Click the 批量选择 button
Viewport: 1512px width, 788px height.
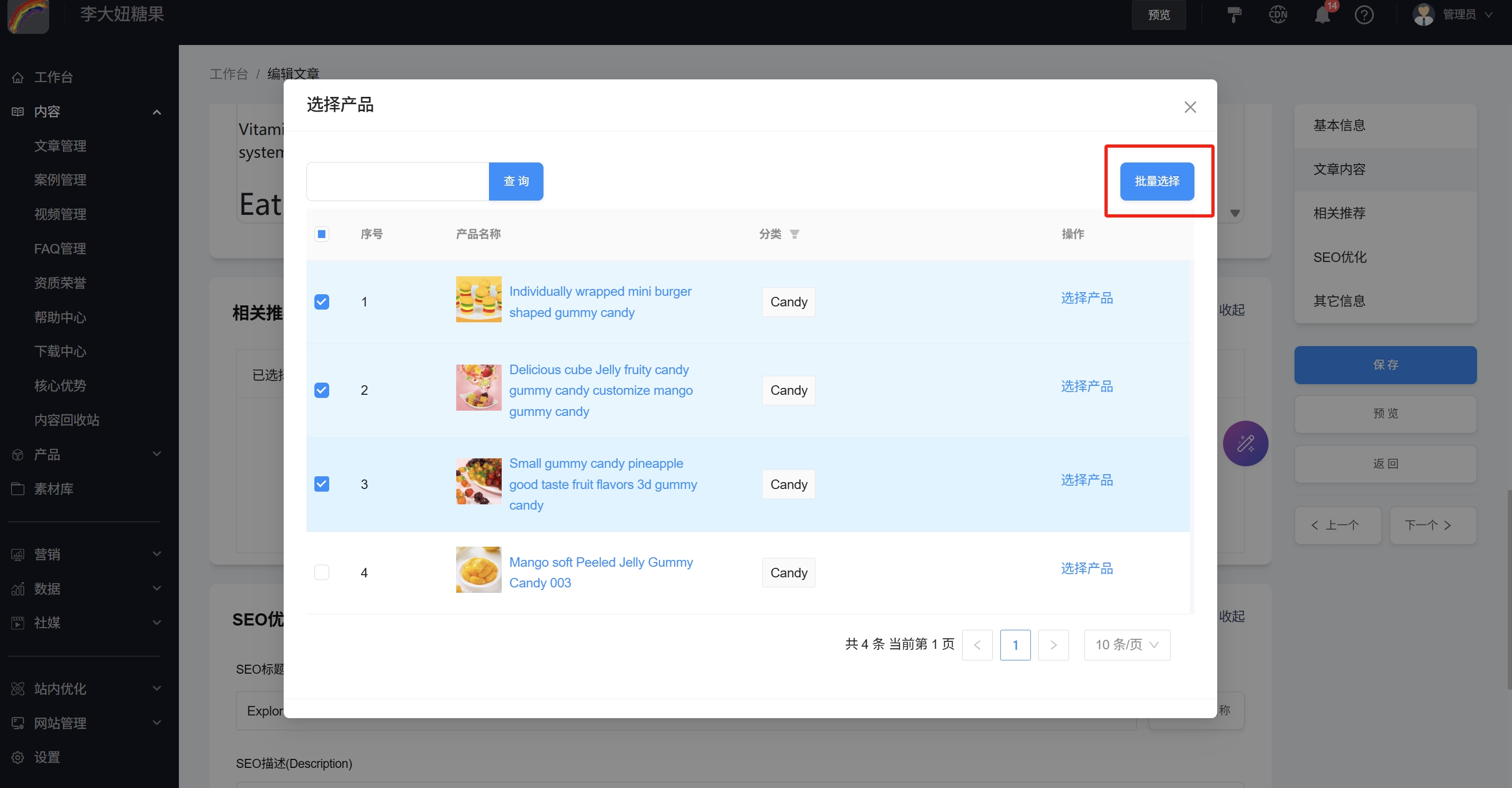(1156, 182)
